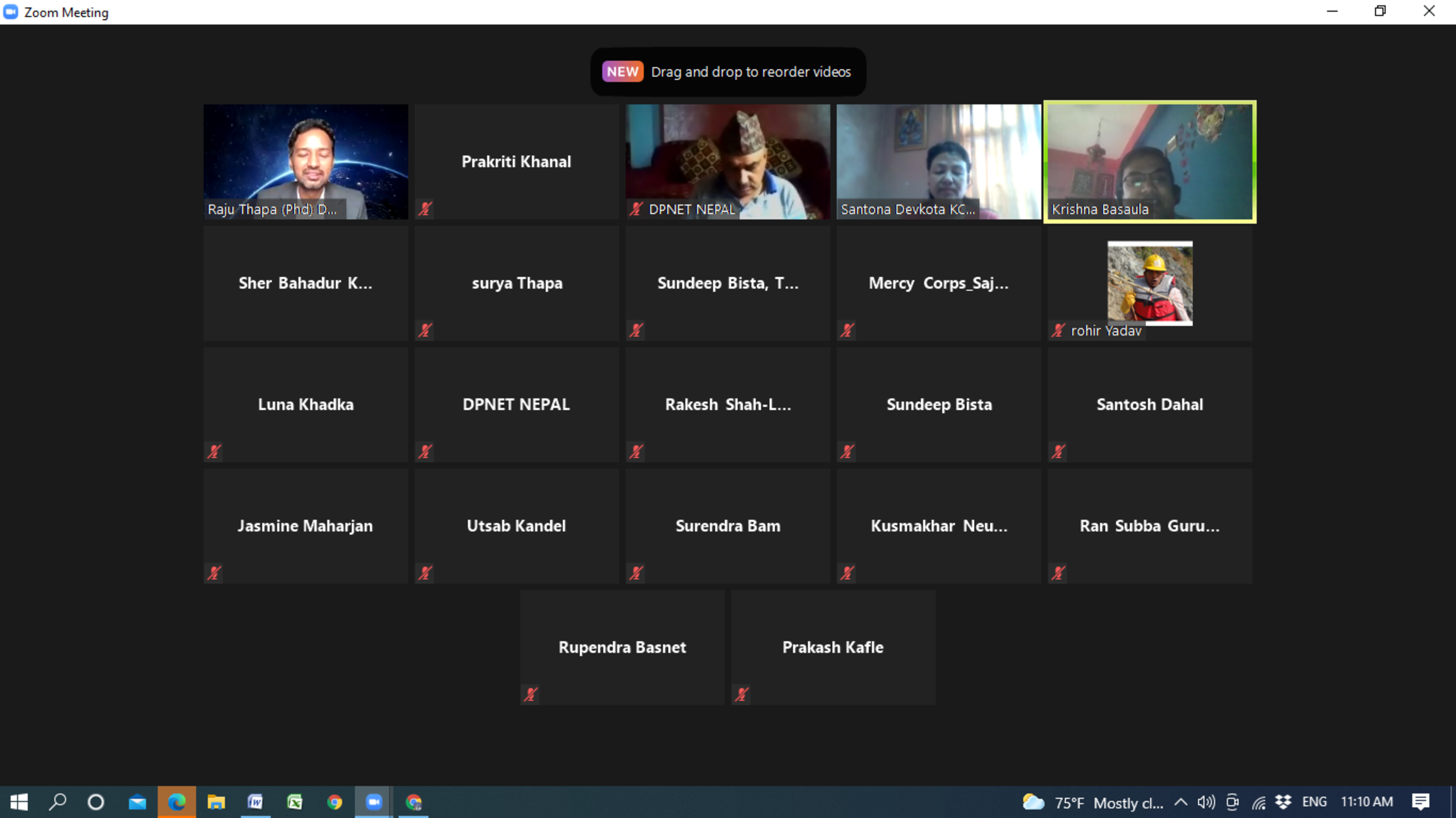Open ENG language input switcher
The width and height of the screenshot is (1456, 818).
1314,802
